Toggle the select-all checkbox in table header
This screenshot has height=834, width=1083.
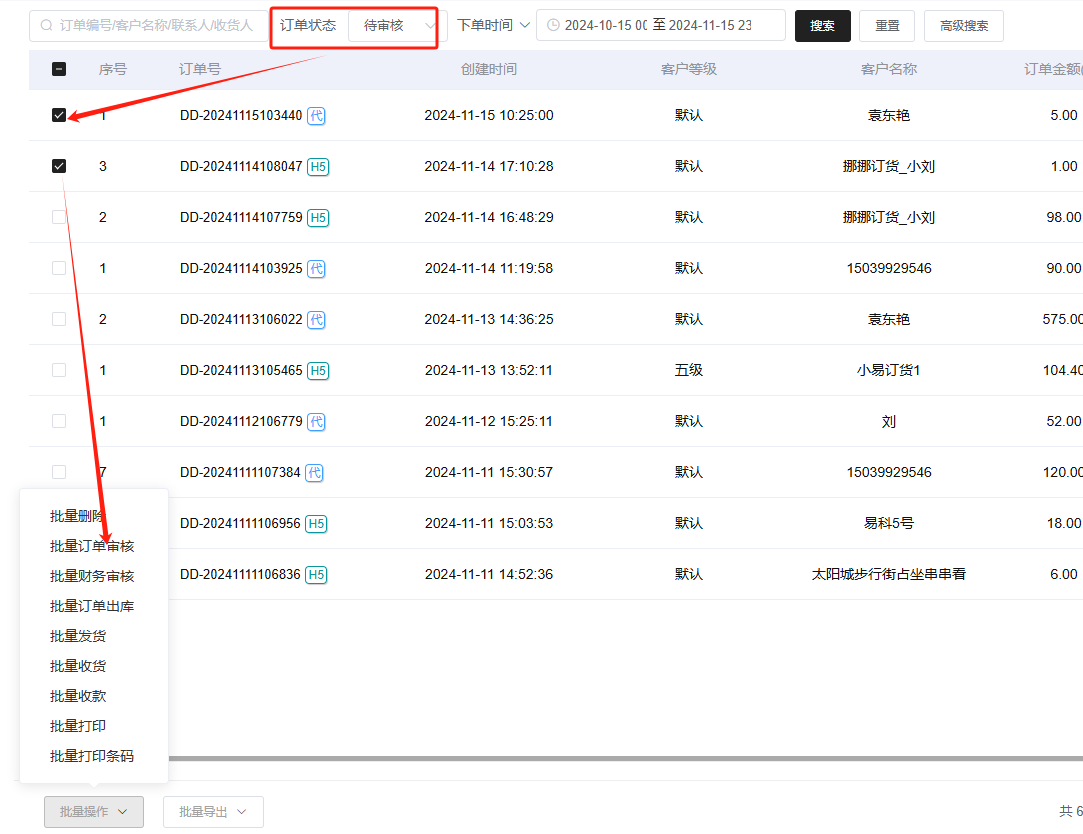coord(59,70)
